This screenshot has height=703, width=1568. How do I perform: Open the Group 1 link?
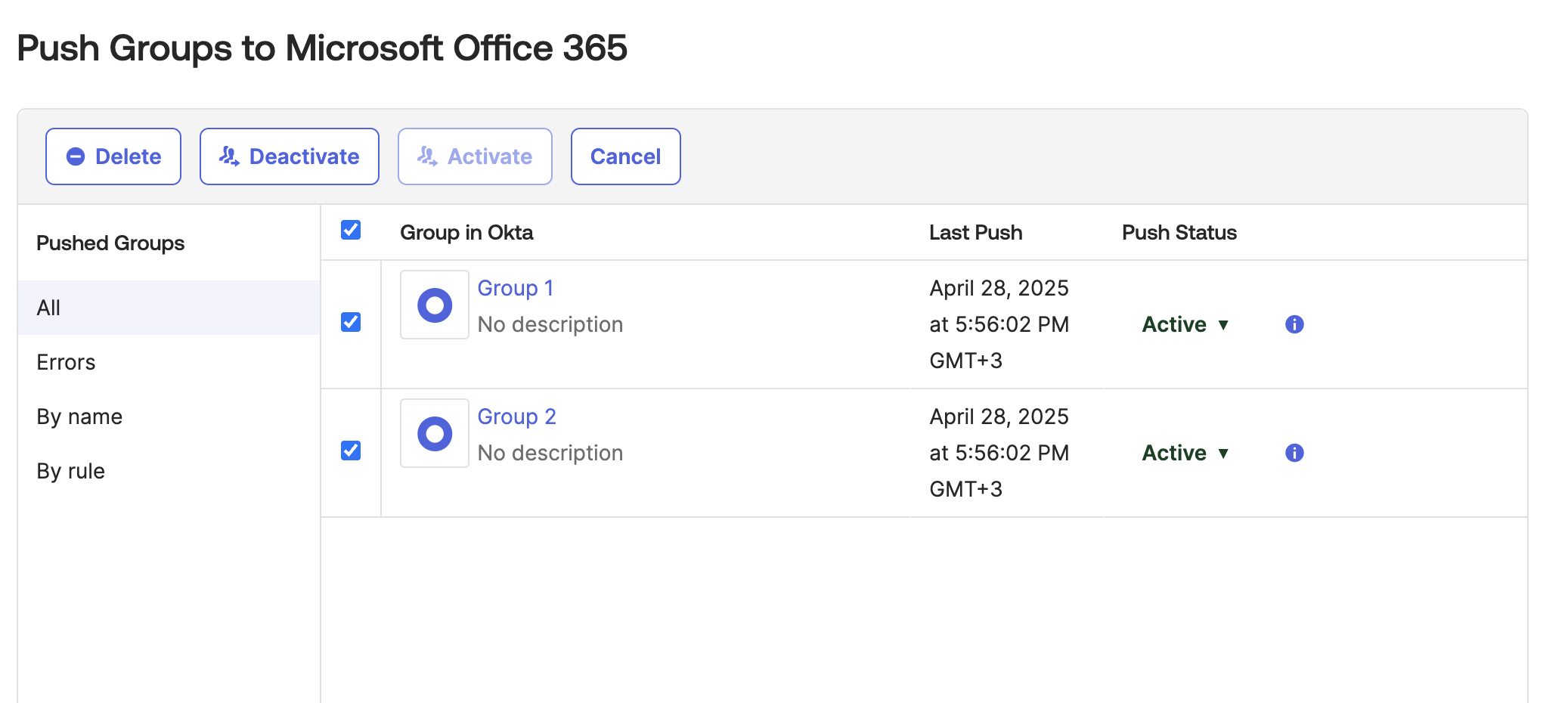click(515, 287)
